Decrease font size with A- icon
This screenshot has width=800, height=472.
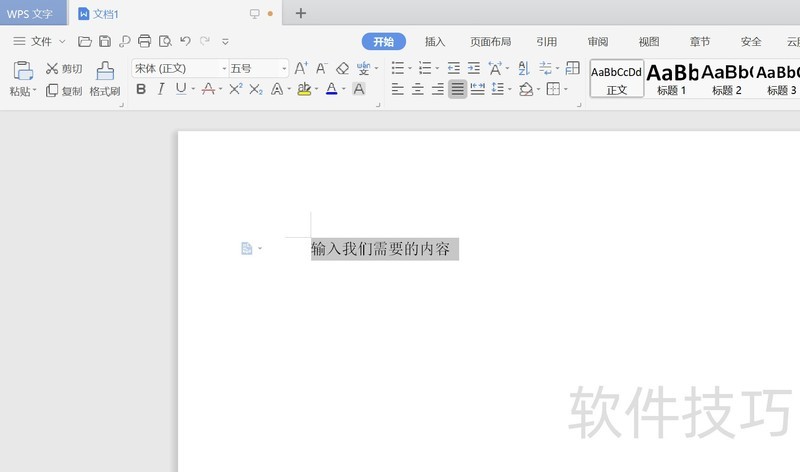321,68
